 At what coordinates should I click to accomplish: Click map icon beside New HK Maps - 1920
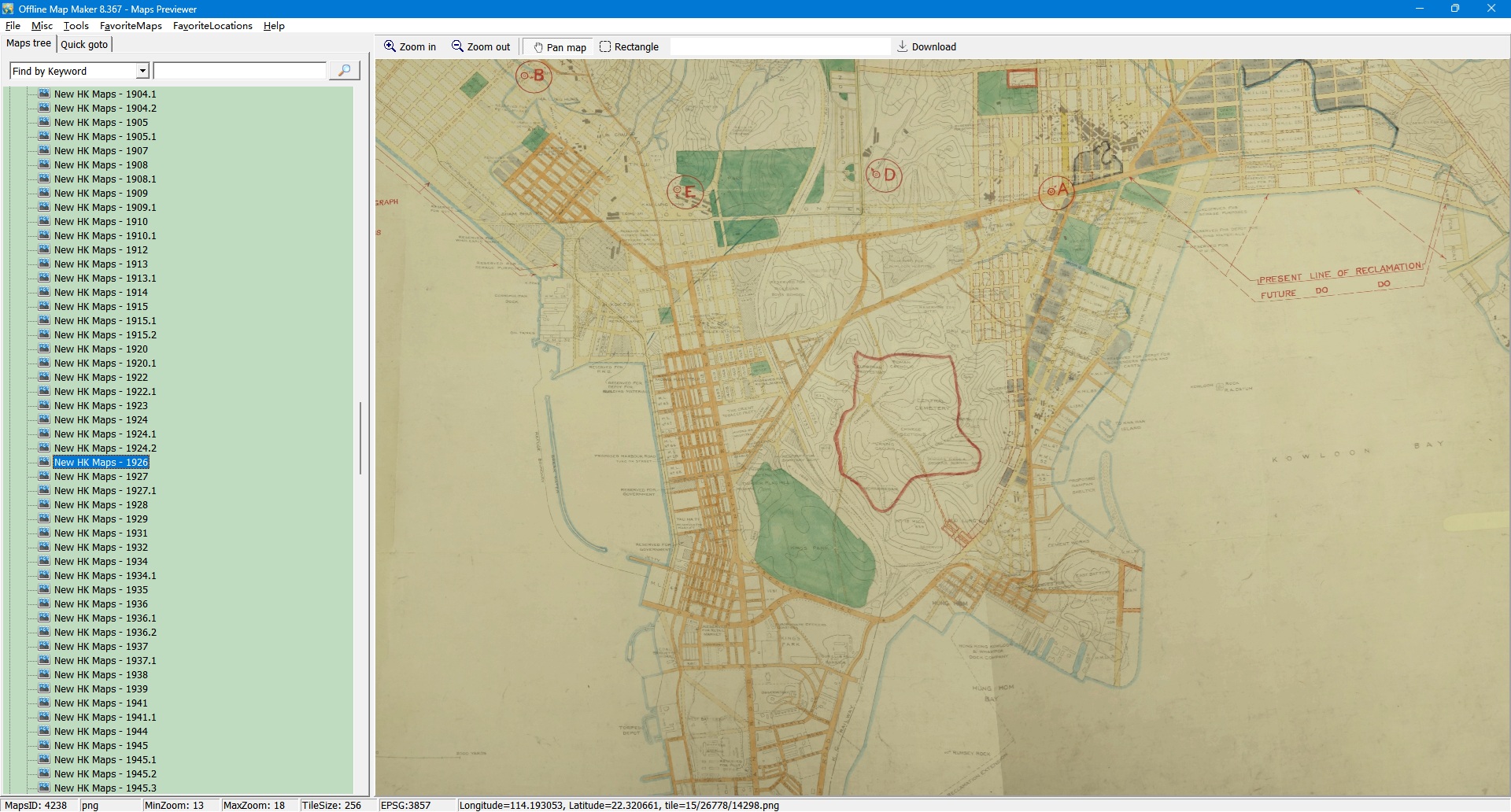click(x=44, y=349)
